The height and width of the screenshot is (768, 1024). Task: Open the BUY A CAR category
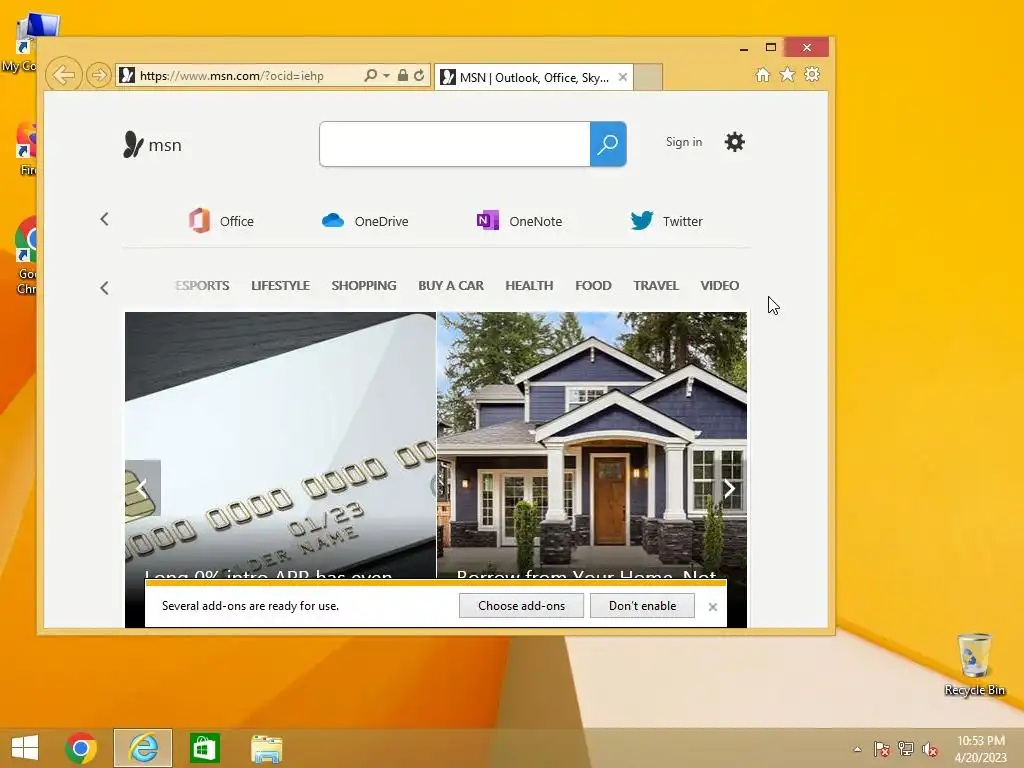tap(451, 285)
